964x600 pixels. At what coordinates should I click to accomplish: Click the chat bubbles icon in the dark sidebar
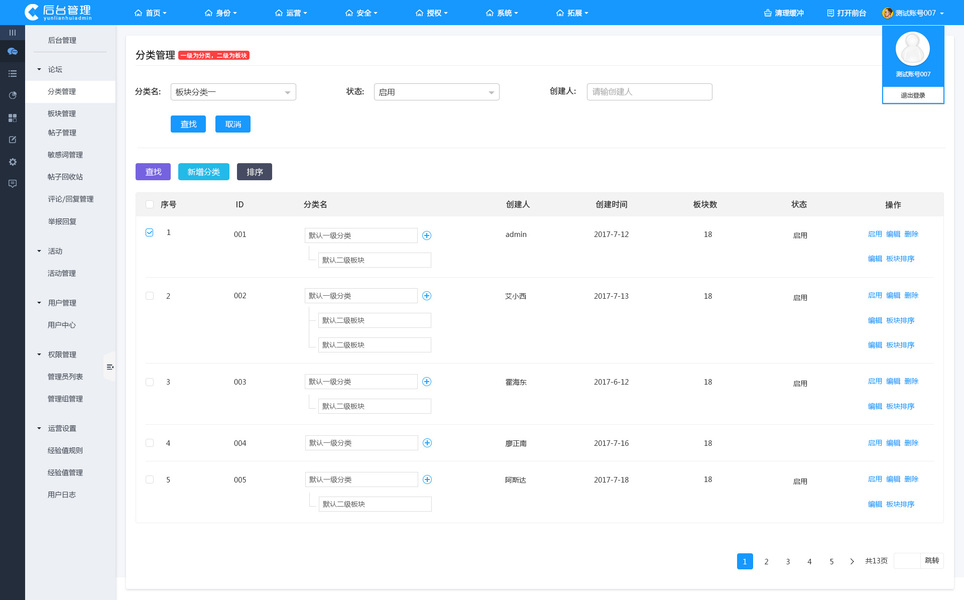(12, 52)
